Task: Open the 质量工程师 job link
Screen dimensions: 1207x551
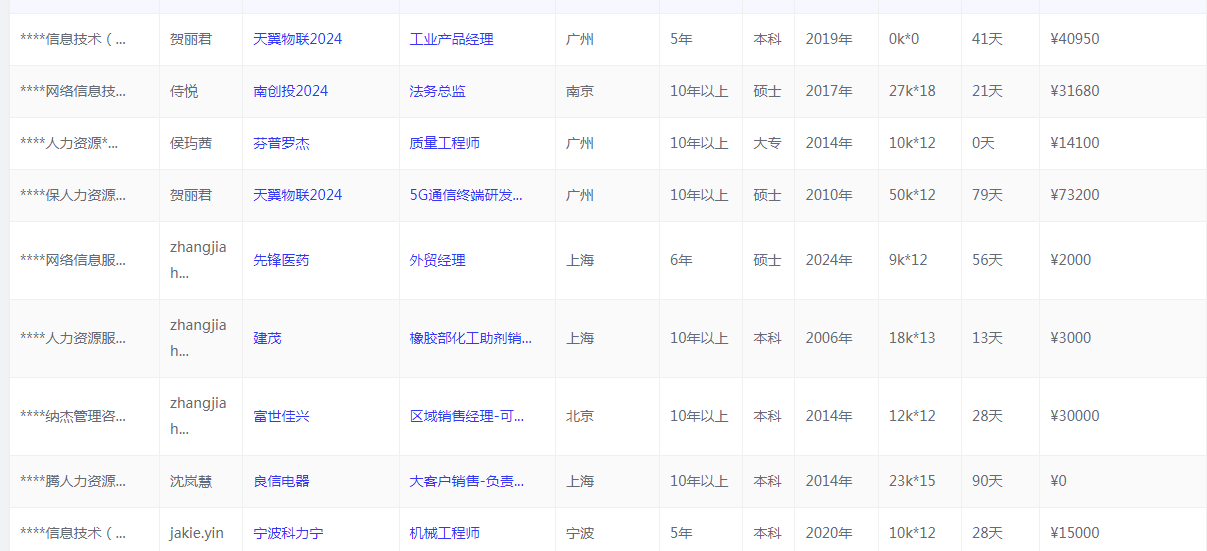Action: (x=444, y=143)
